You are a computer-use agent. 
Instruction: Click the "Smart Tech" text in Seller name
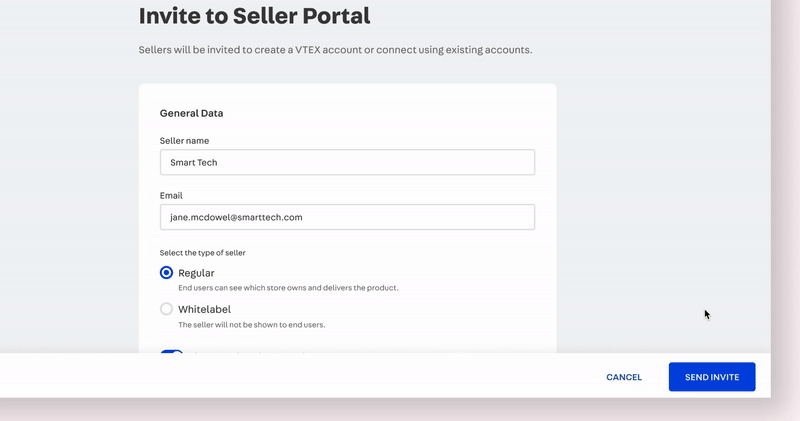coord(194,163)
